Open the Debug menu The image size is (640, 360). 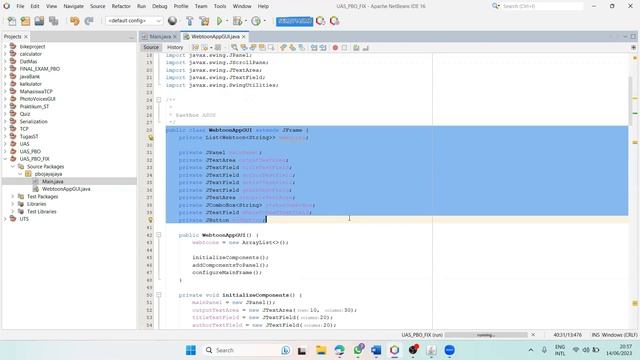(160, 6)
